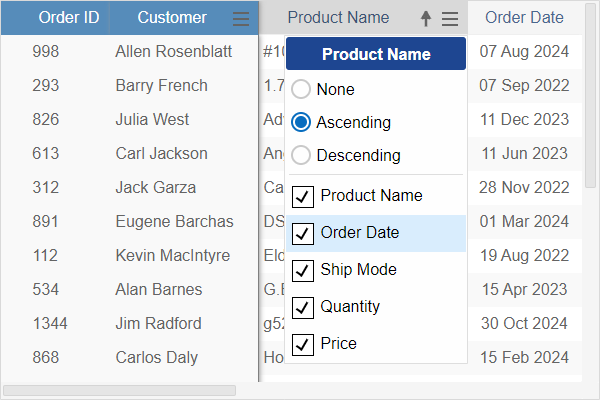Image resolution: width=600 pixels, height=400 pixels.
Task: Select Order ID cell 868
Action: (46, 358)
